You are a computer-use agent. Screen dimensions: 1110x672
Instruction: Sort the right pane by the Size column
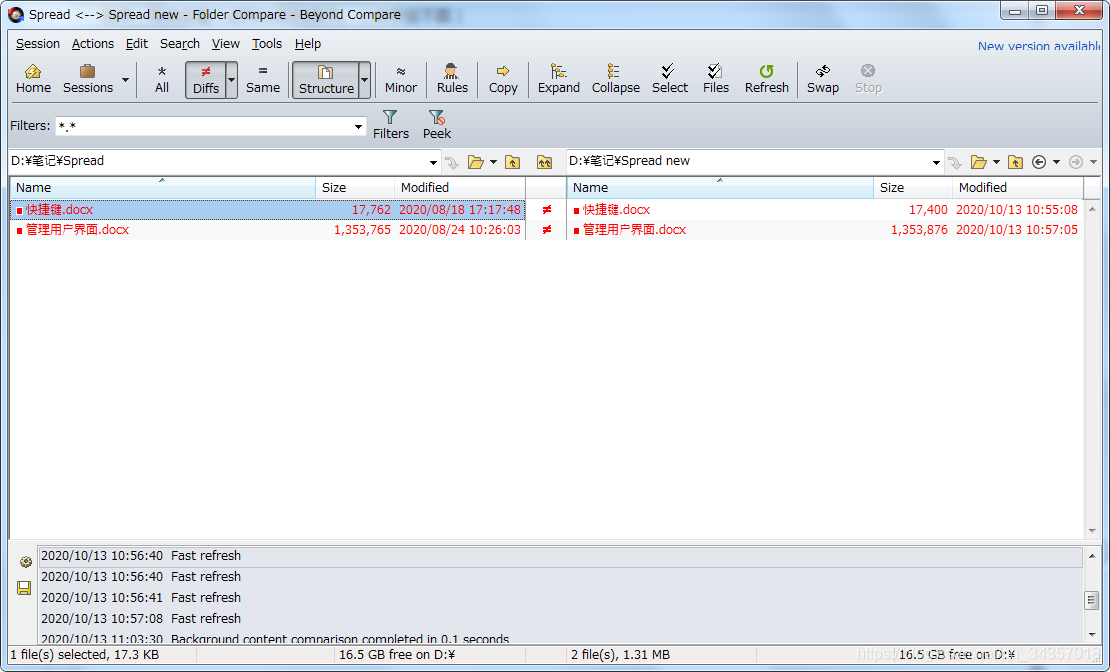pyautogui.click(x=913, y=188)
